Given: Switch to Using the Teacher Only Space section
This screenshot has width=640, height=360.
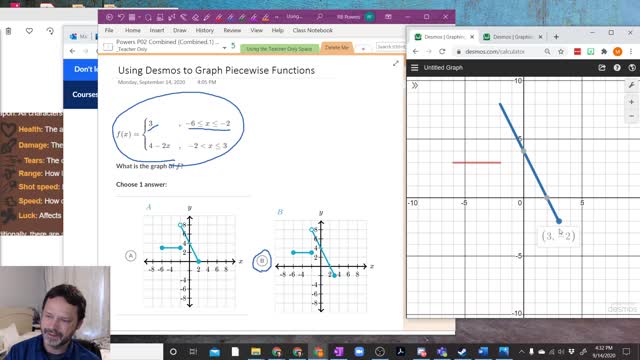Looking at the screenshot, I should point(279,49).
